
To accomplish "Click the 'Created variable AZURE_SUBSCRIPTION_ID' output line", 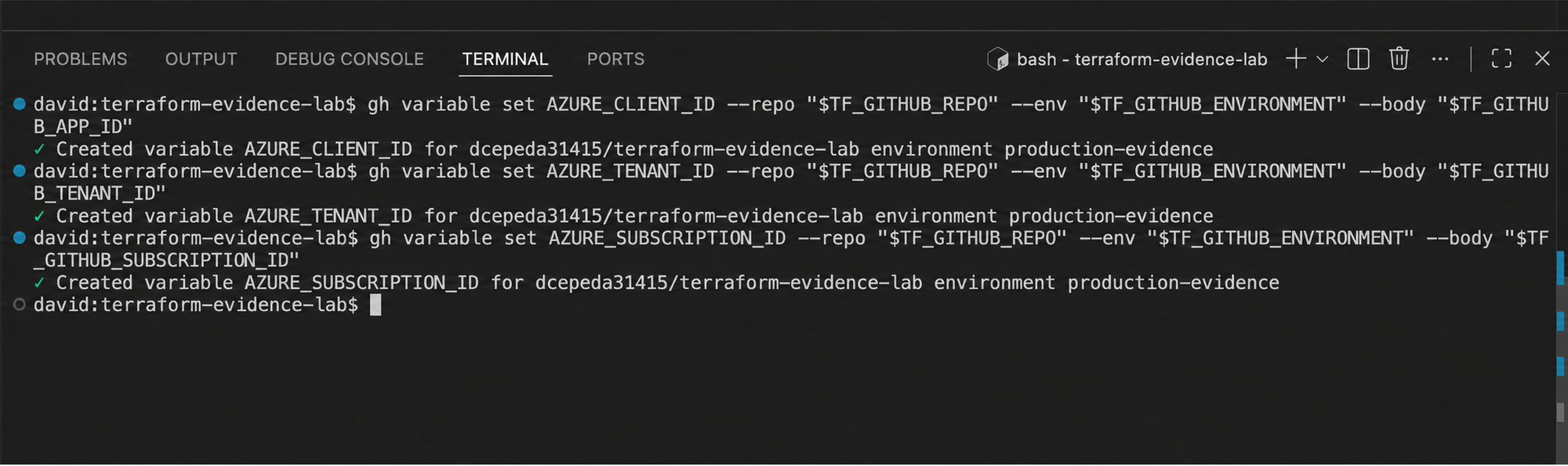I will pos(656,282).
